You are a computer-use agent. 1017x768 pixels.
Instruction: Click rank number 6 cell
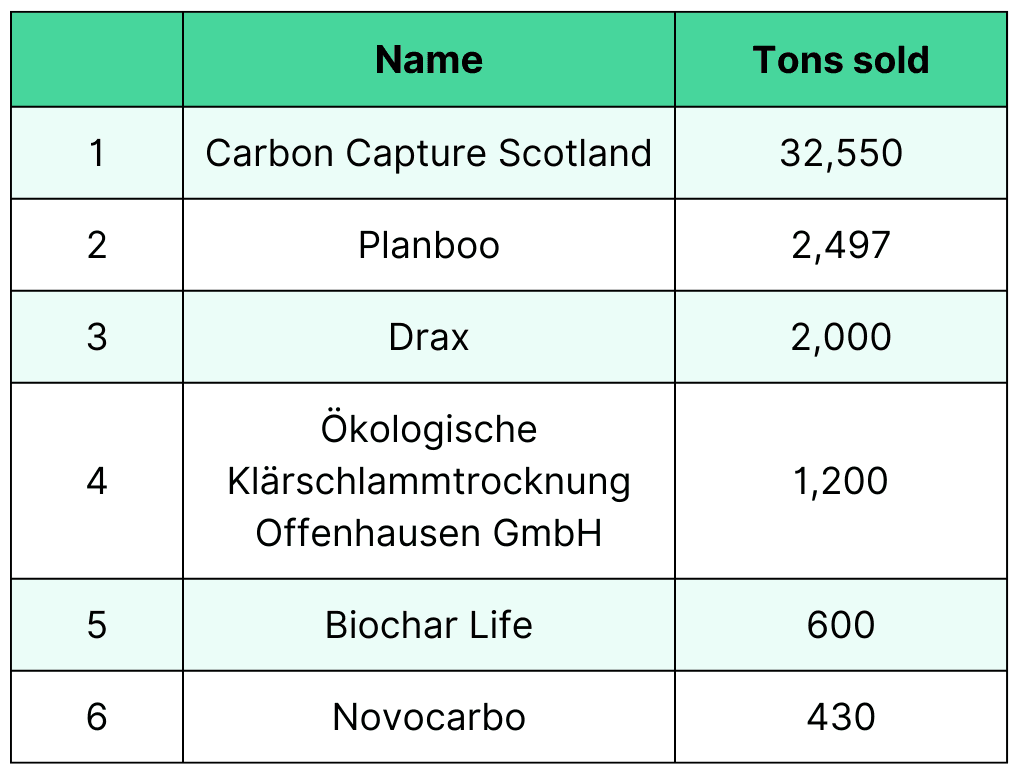click(x=97, y=717)
